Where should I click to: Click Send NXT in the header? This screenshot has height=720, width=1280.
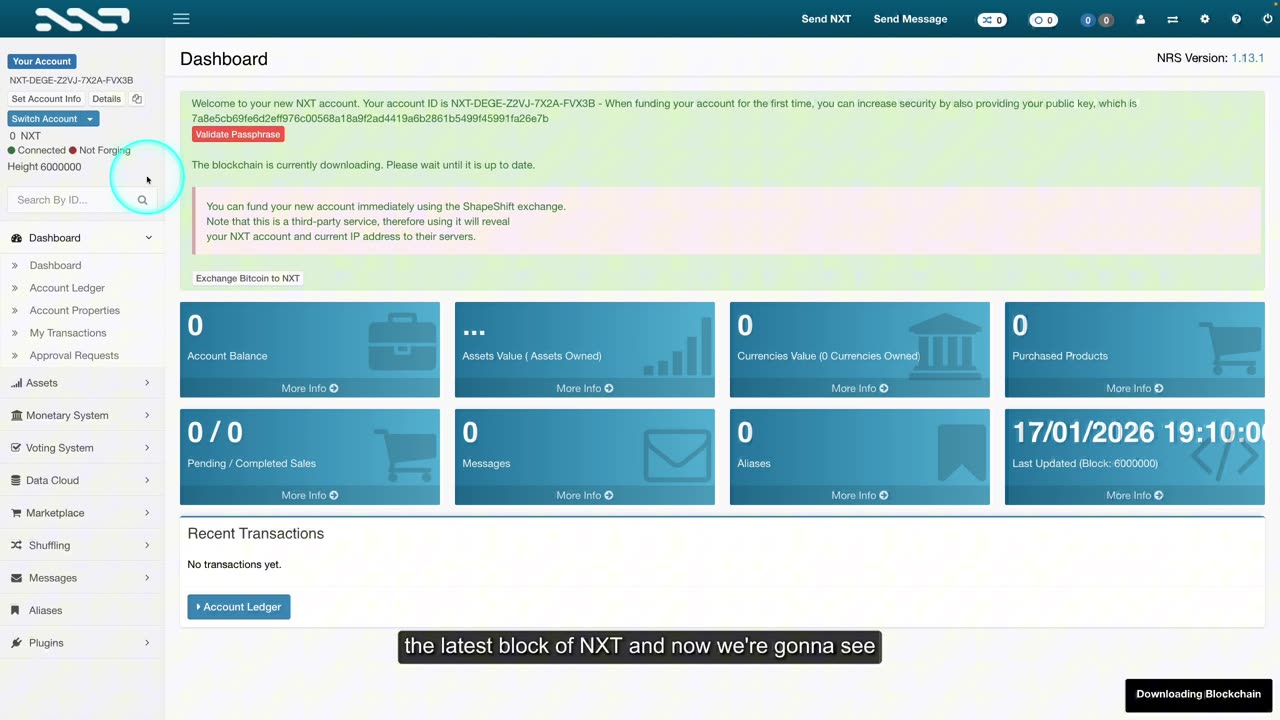[826, 19]
